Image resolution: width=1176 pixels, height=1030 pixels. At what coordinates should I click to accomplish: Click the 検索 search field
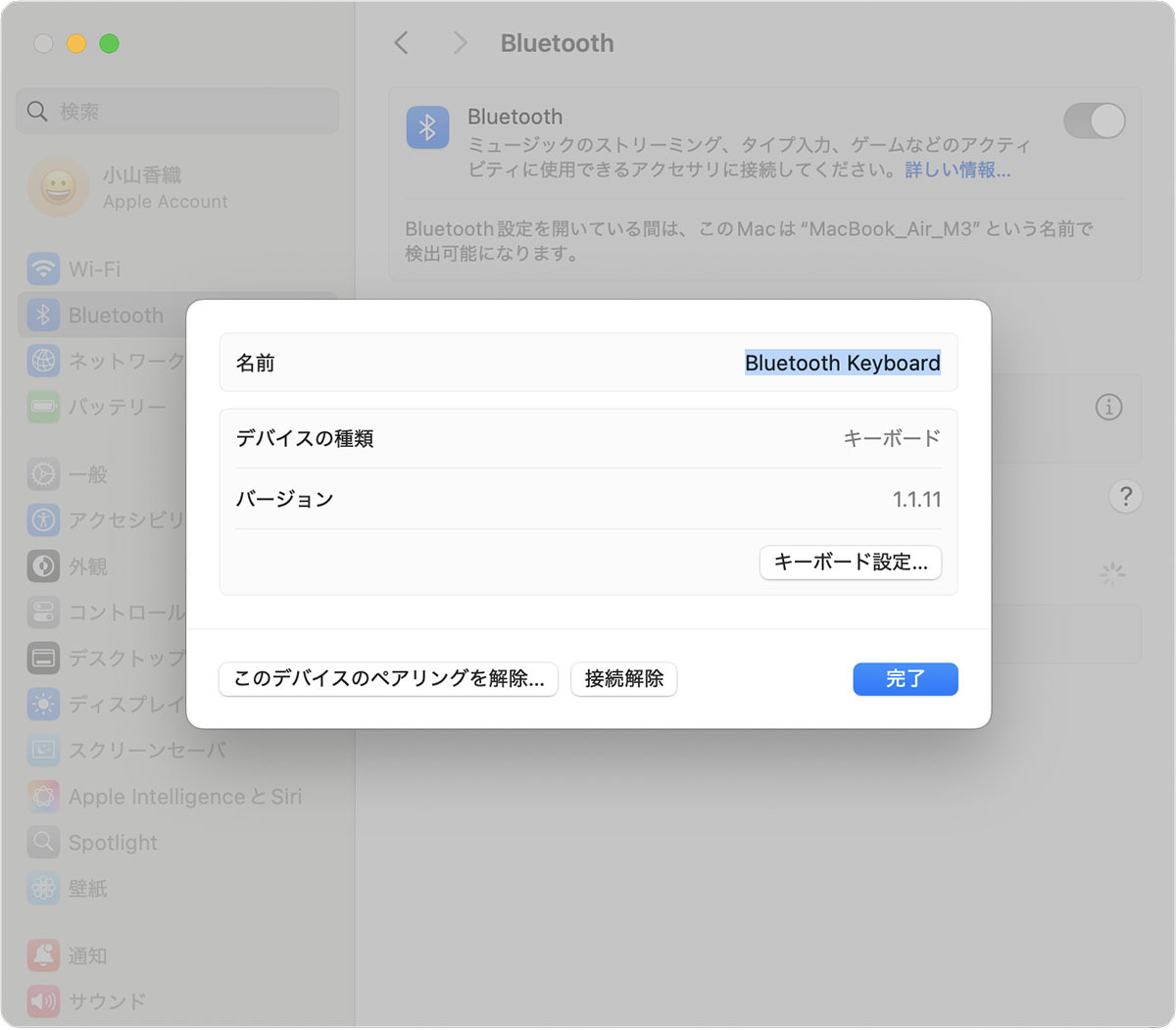pyautogui.click(x=177, y=111)
